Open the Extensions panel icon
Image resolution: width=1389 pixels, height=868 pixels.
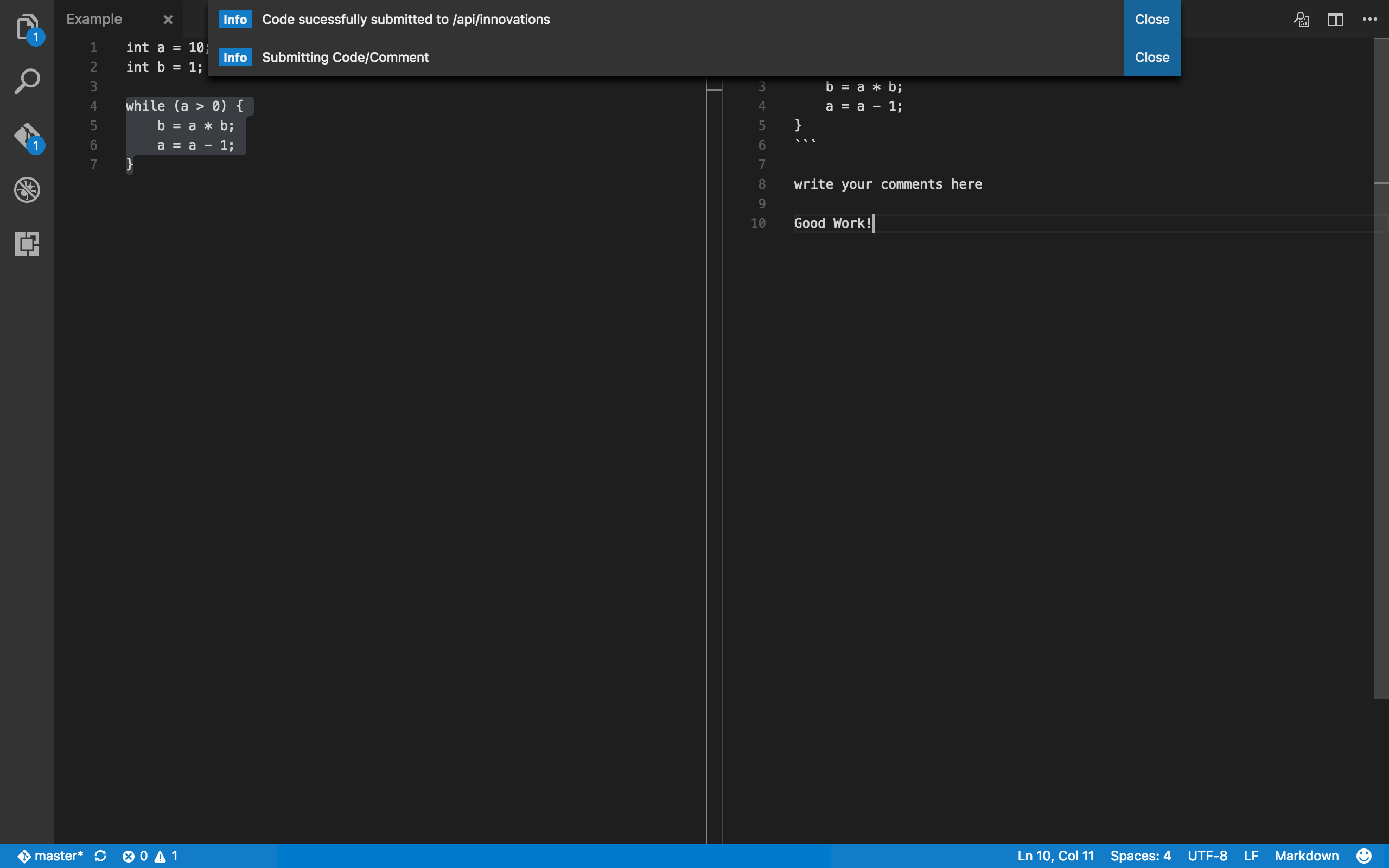point(27,244)
